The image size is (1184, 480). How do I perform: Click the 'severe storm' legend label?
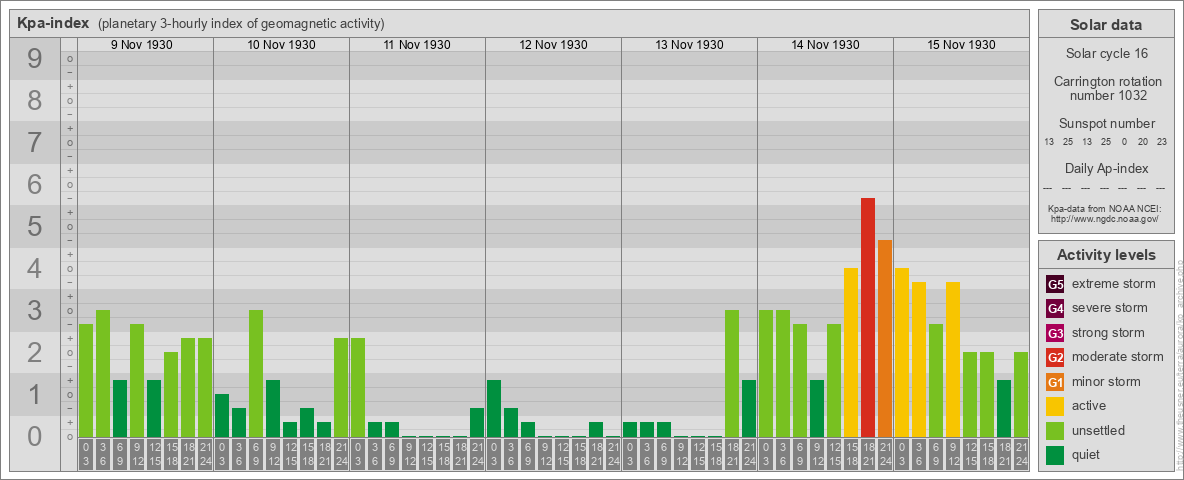click(x=1110, y=308)
